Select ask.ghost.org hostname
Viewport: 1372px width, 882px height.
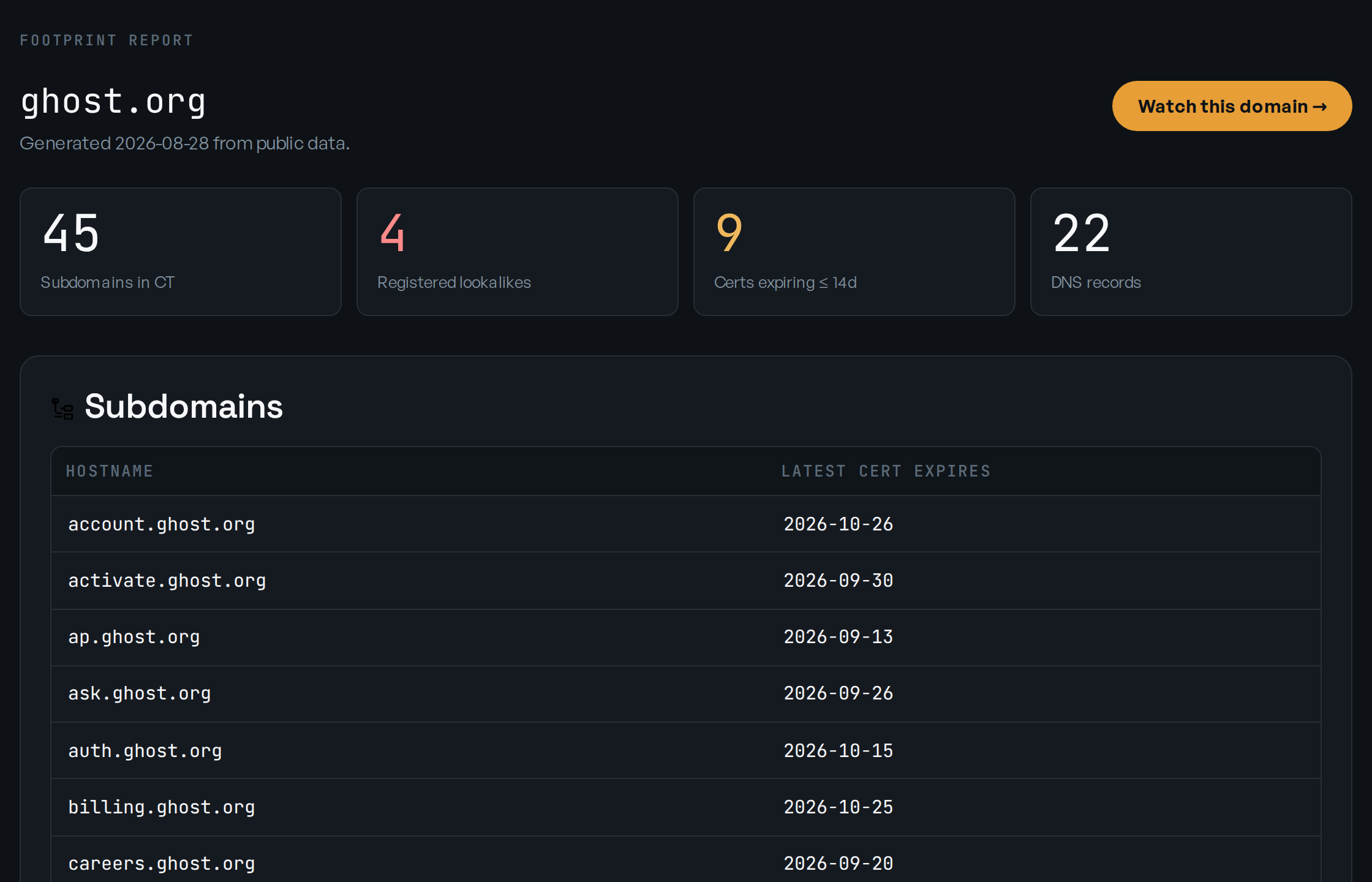coord(140,693)
